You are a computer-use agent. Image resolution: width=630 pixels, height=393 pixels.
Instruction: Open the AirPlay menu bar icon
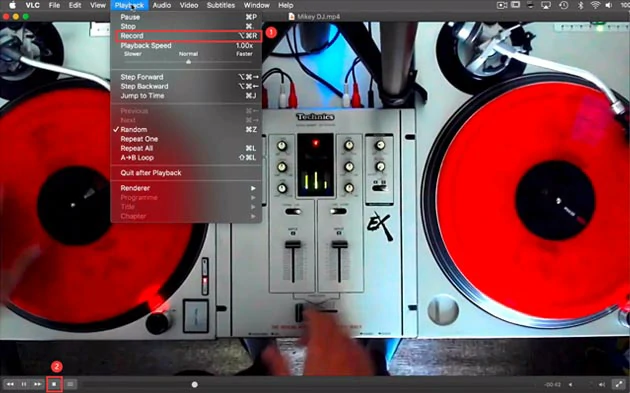[546, 5]
